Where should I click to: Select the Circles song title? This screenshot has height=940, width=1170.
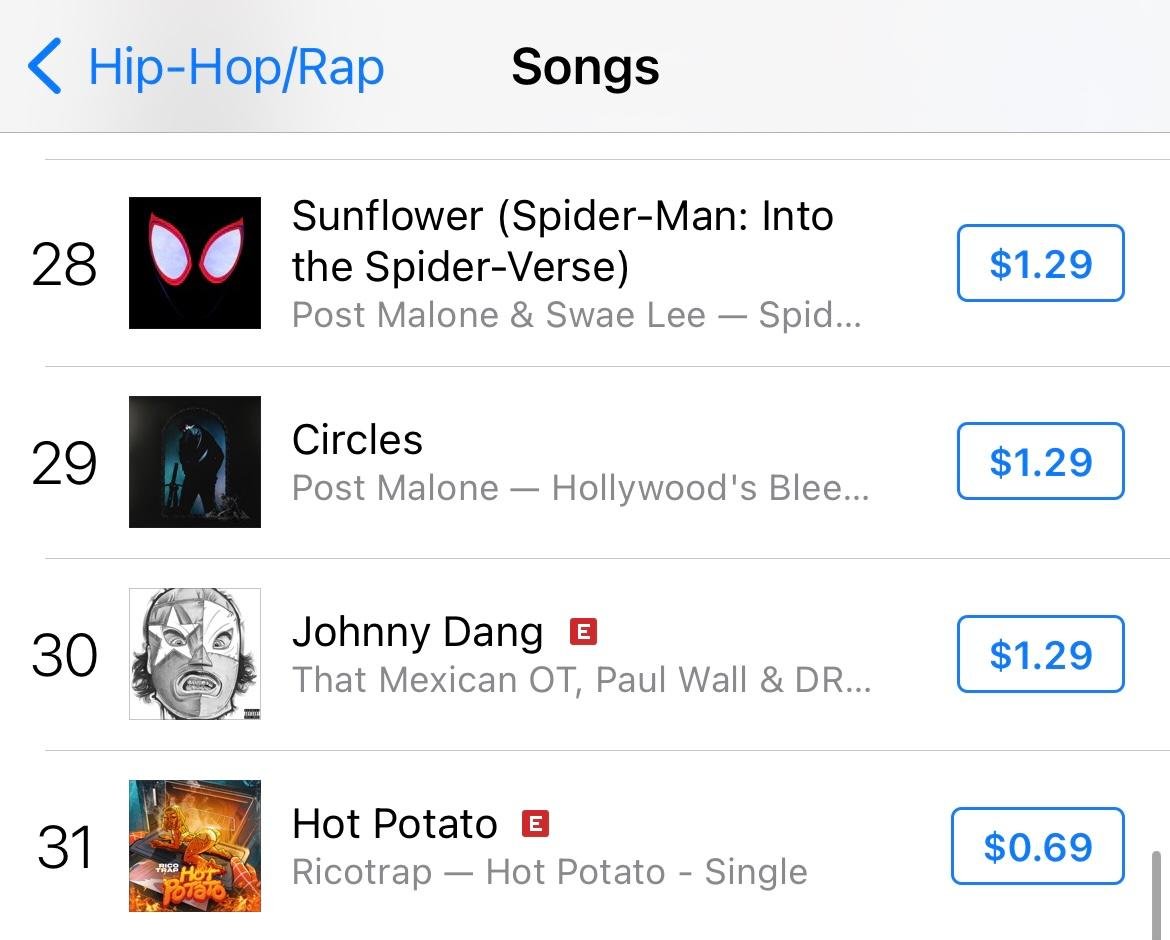357,440
